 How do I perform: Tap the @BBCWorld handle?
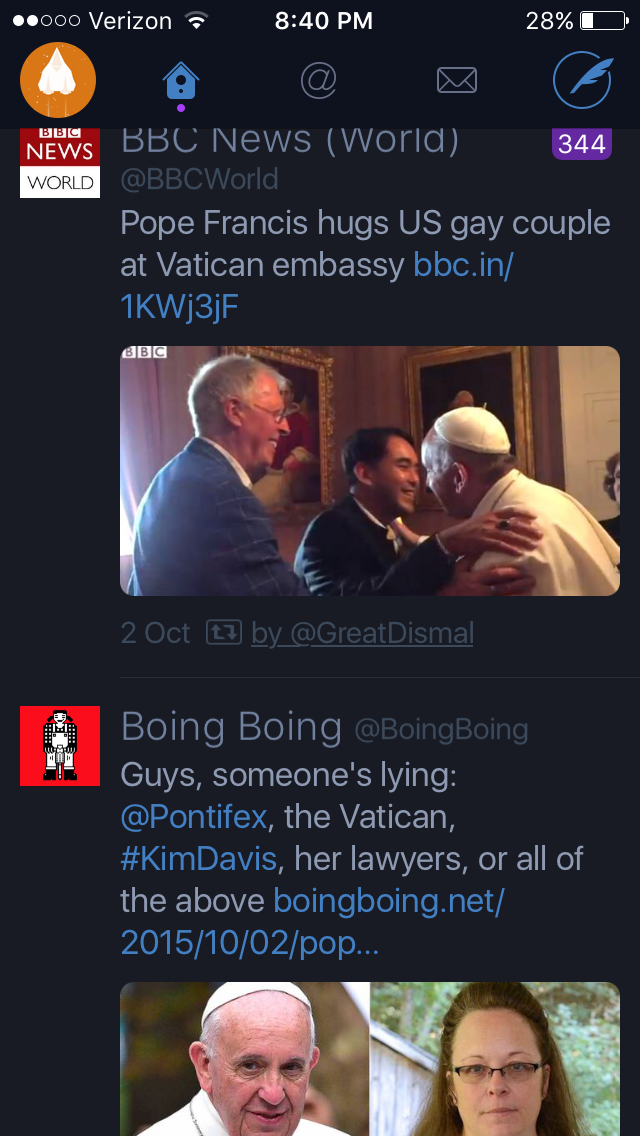click(200, 180)
